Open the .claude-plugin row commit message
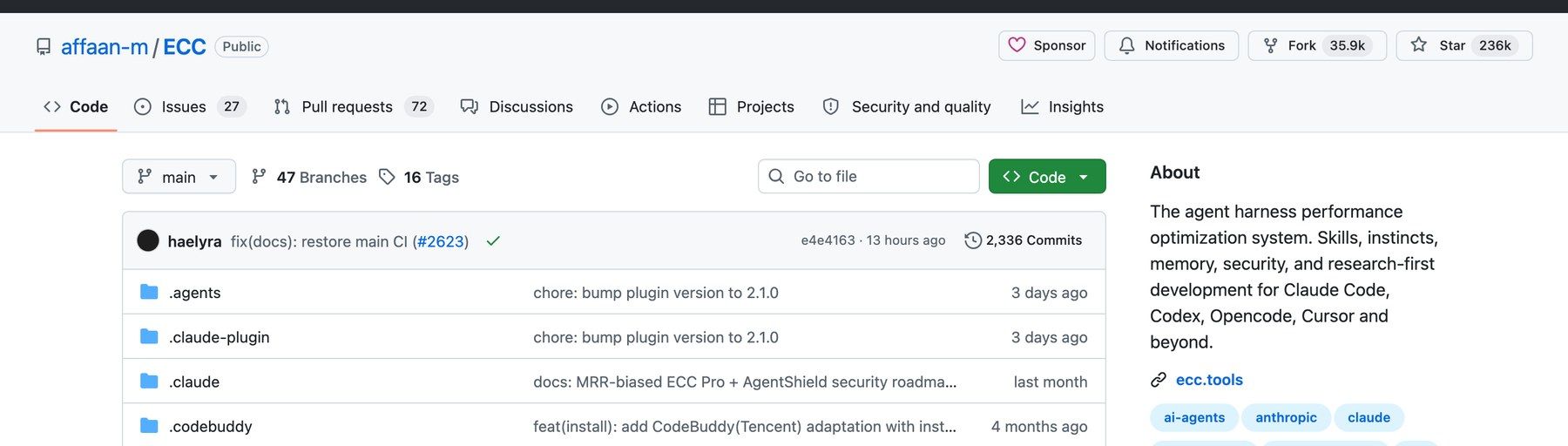Image resolution: width=1568 pixels, height=446 pixels. [x=656, y=337]
